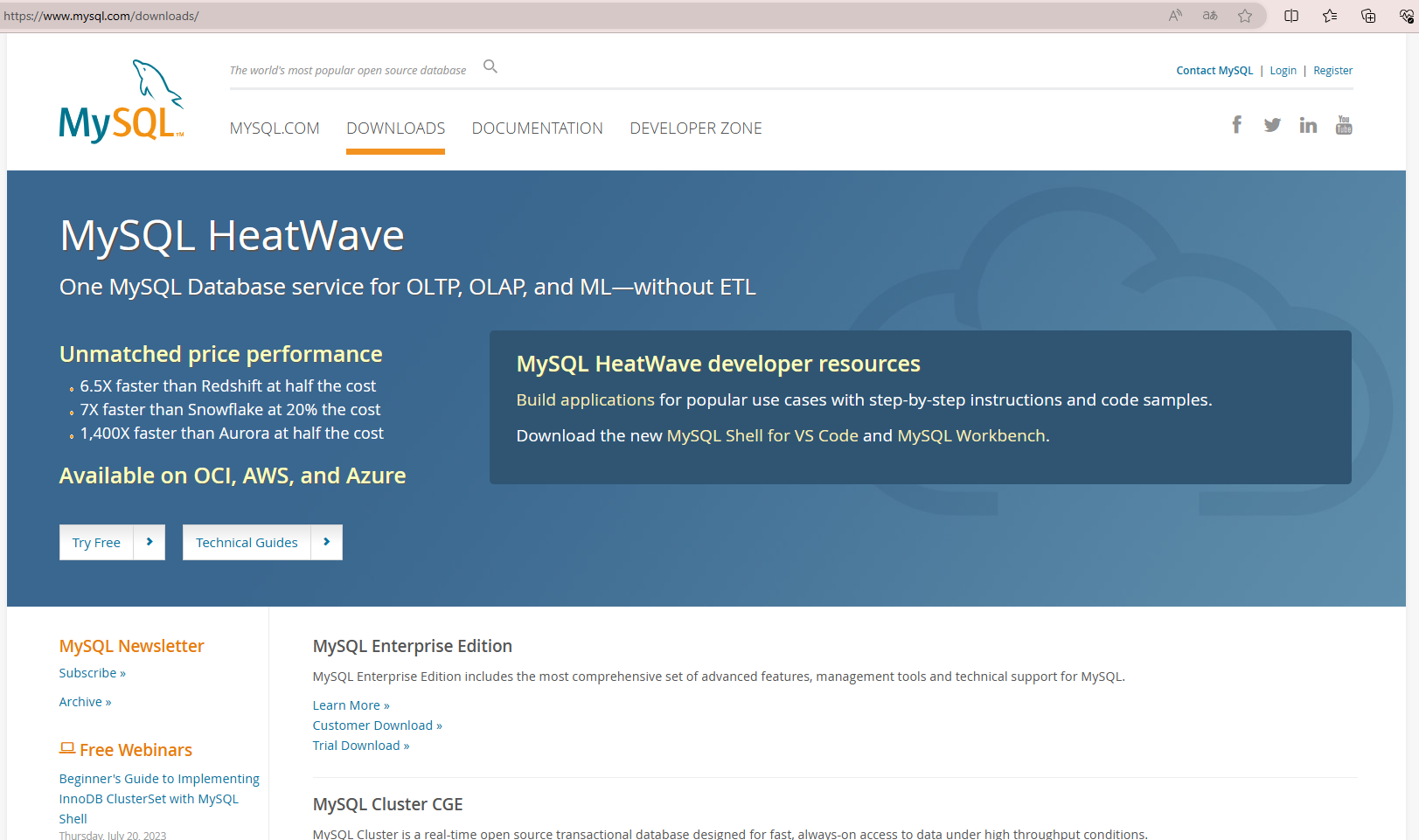
Task: Click the Register link
Action: pos(1332,71)
